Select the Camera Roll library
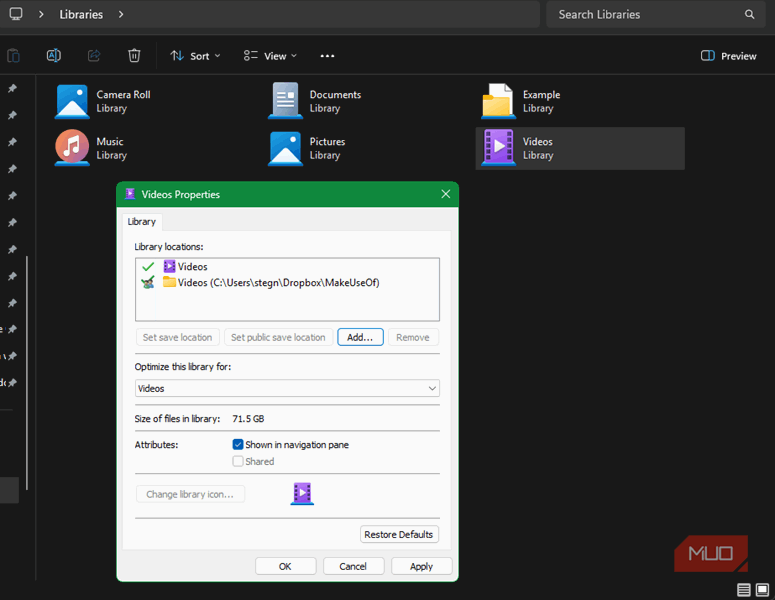This screenshot has height=600, width=775. click(103, 101)
